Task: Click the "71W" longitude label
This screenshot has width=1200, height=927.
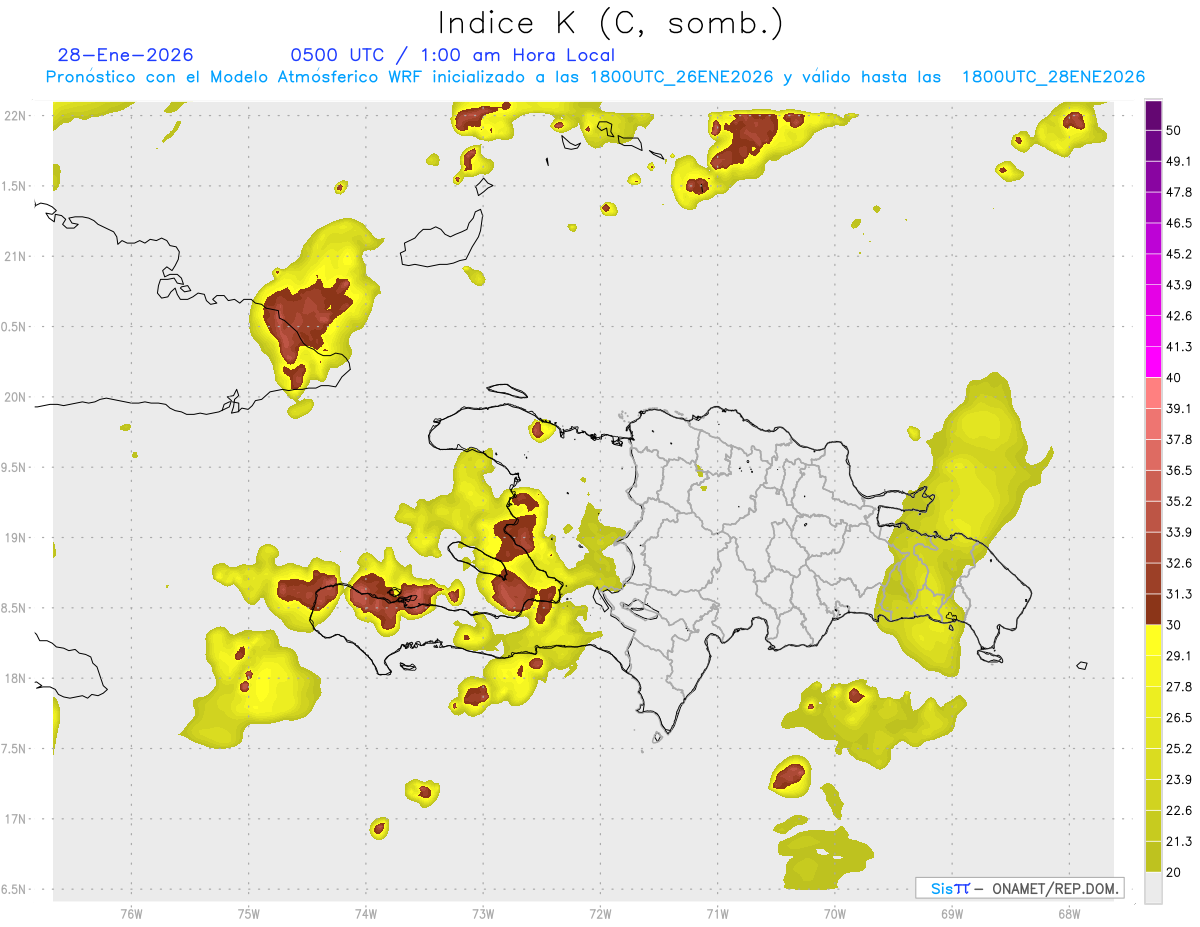Action: tap(717, 914)
